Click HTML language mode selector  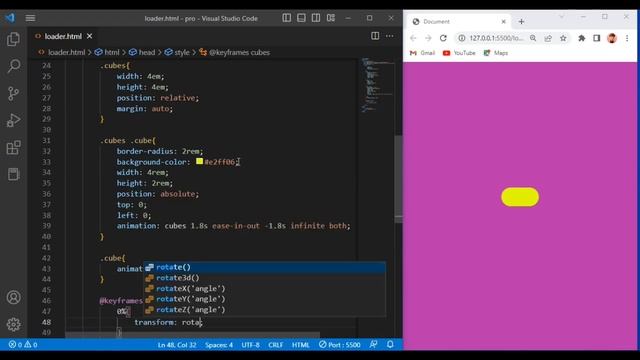(x=300, y=345)
